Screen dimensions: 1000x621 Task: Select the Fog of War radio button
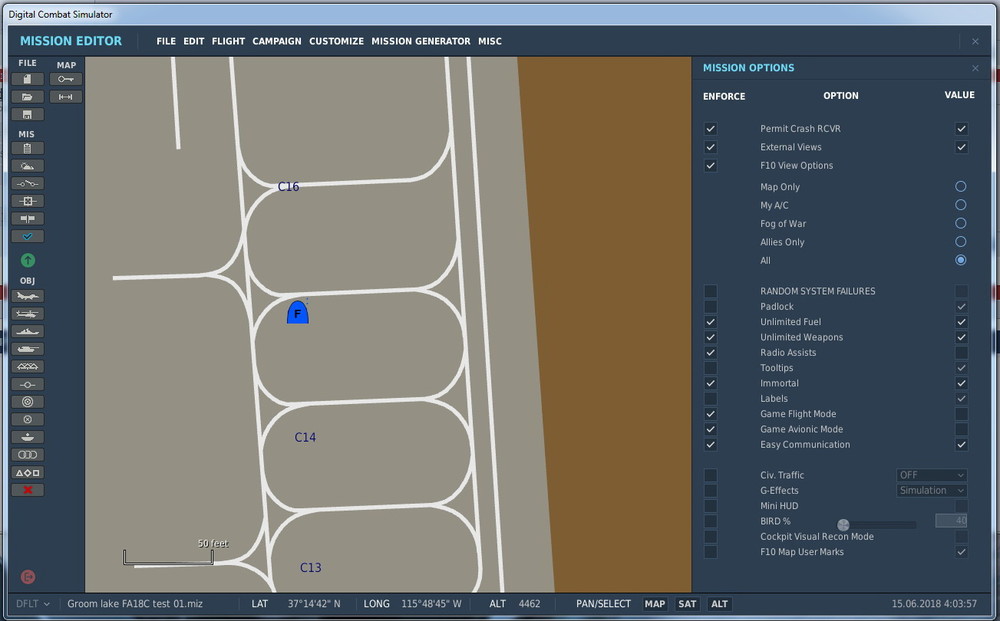pos(960,223)
